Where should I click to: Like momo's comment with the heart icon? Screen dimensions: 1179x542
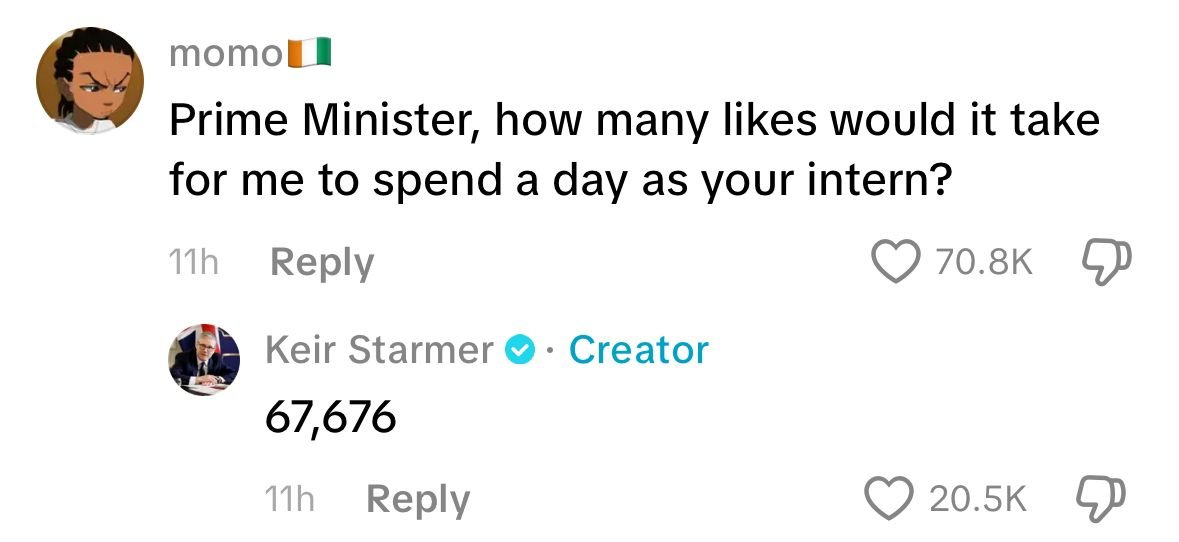pos(897,262)
